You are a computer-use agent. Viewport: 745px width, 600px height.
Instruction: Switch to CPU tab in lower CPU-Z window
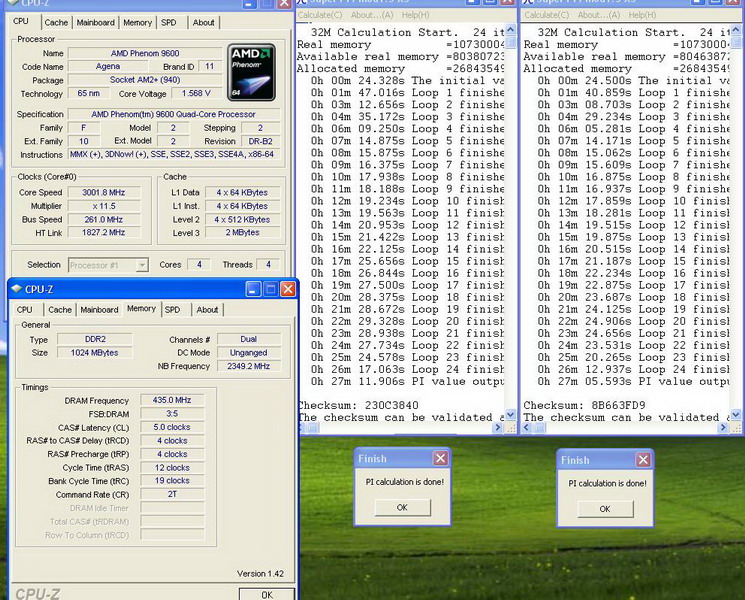point(25,310)
